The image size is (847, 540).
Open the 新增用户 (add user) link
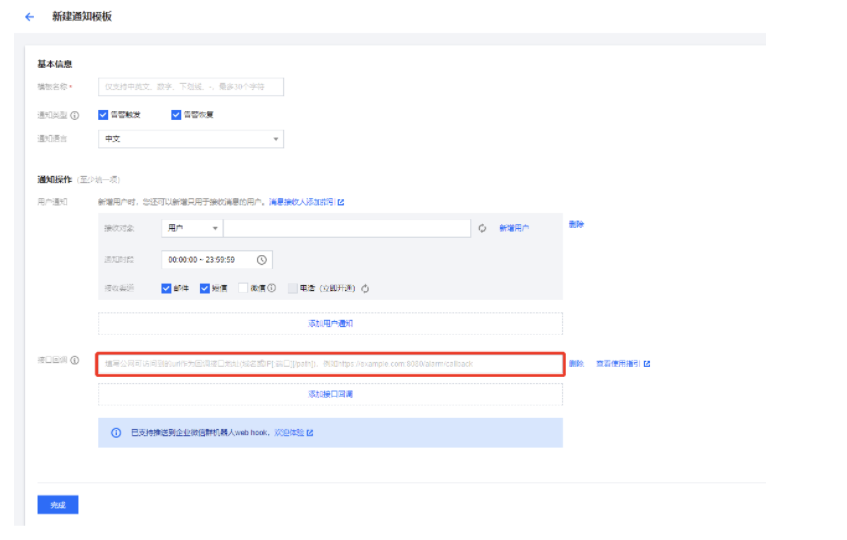[514, 229]
